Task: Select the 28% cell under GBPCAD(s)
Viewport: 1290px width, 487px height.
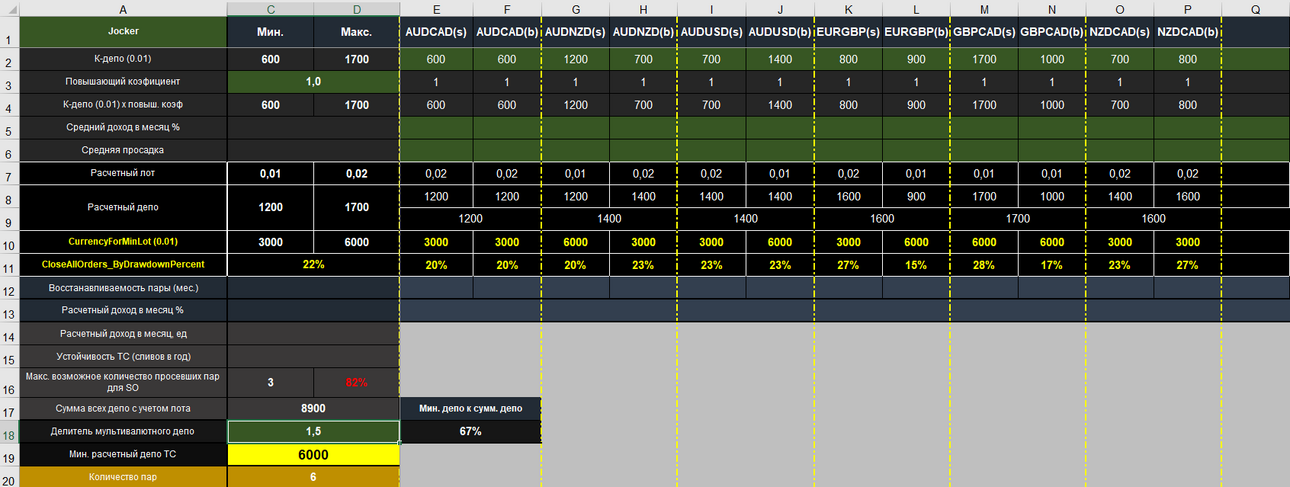Action: [984, 265]
